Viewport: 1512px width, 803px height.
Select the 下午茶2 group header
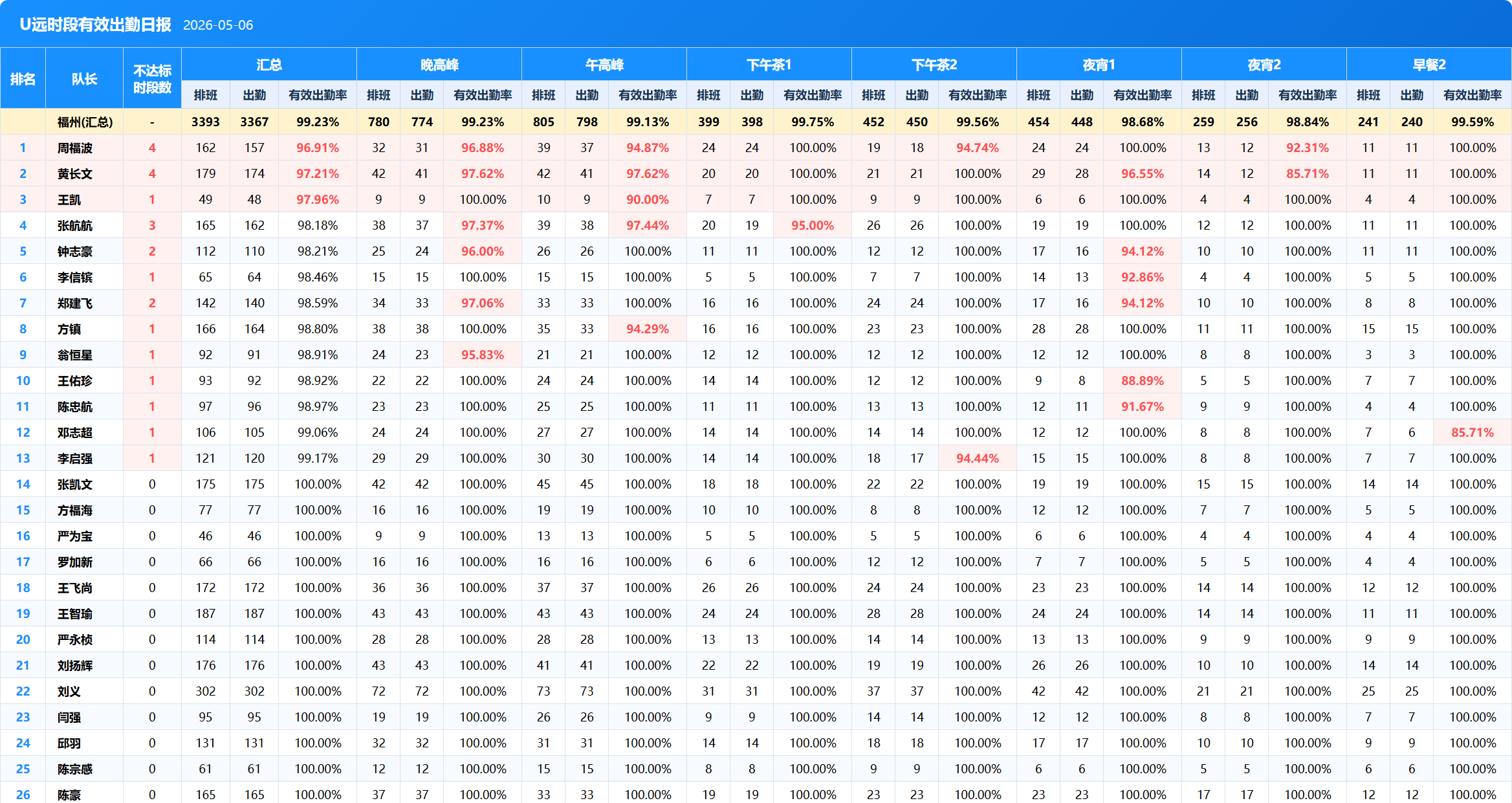pyautogui.click(x=934, y=65)
